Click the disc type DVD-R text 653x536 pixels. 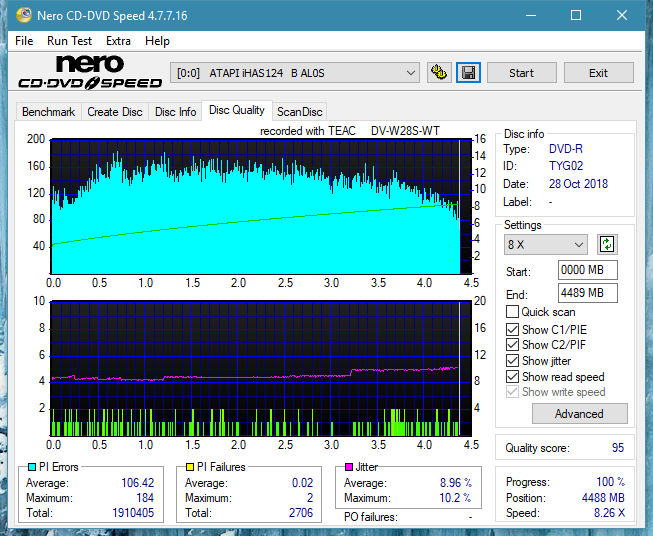click(566, 149)
